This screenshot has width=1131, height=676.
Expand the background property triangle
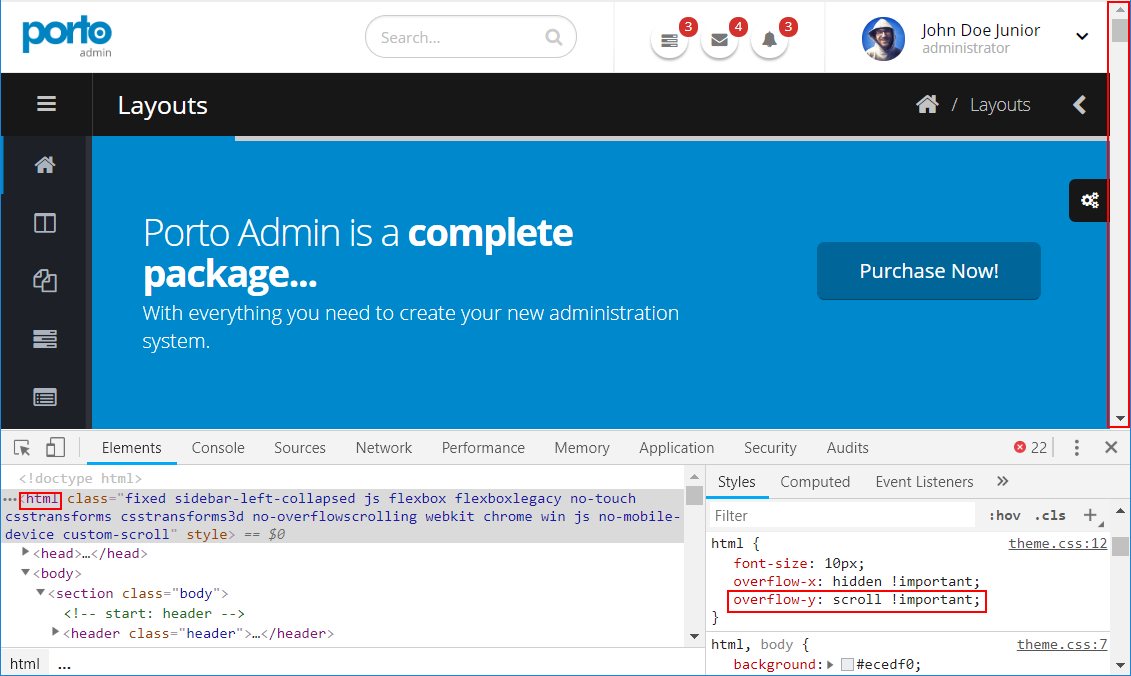click(x=830, y=664)
